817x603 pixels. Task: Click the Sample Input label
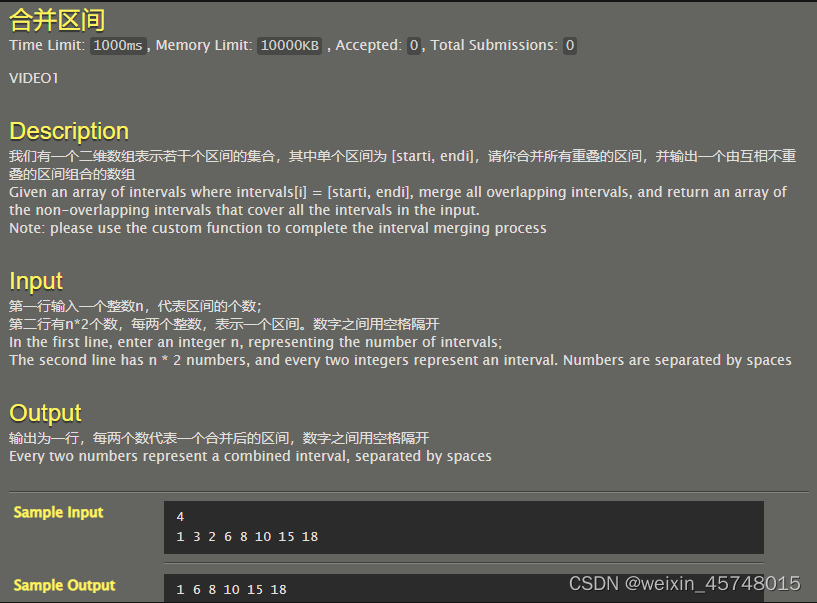[58, 512]
